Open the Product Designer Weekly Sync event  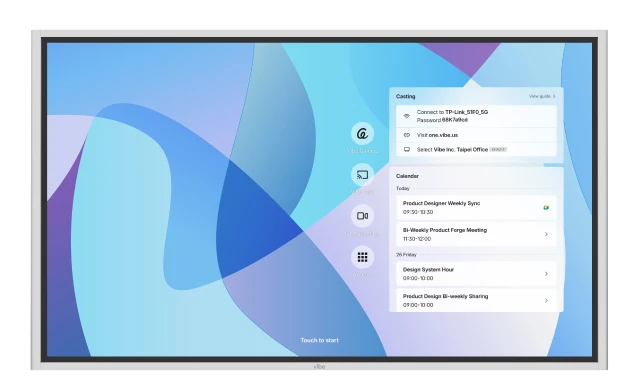(476, 207)
